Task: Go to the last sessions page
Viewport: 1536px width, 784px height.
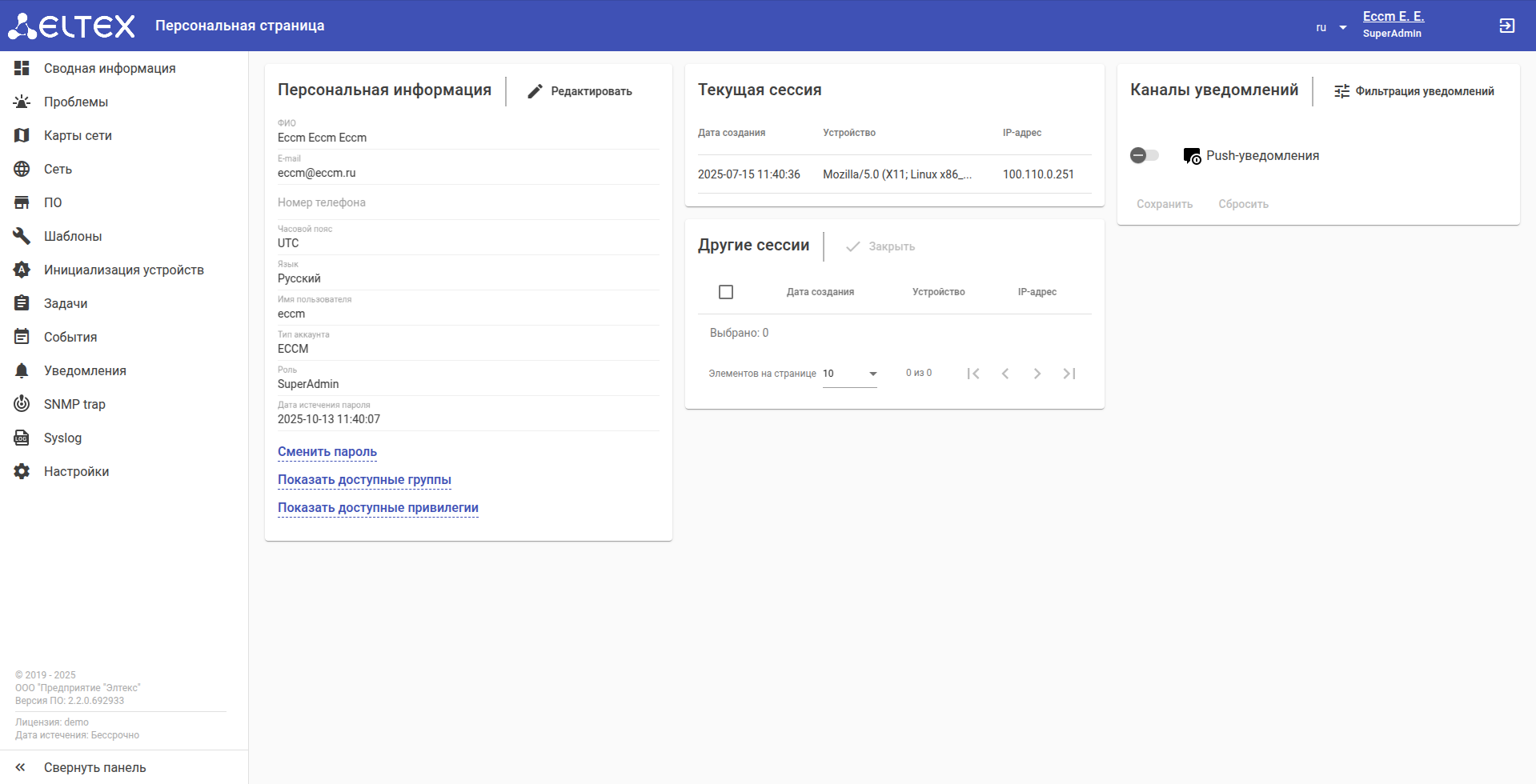Action: coord(1069,374)
